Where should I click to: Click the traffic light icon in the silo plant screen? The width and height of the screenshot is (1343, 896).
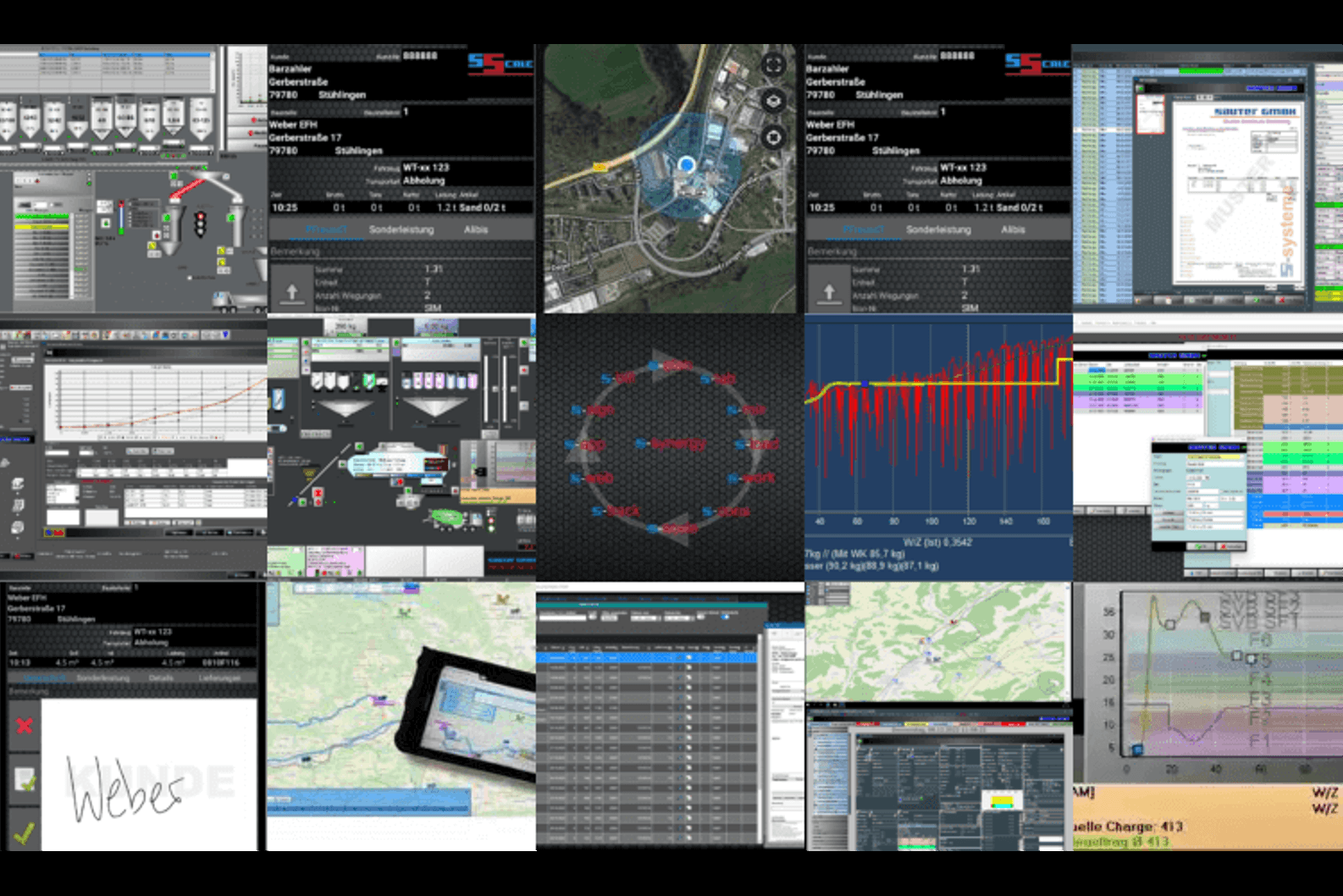point(200,224)
